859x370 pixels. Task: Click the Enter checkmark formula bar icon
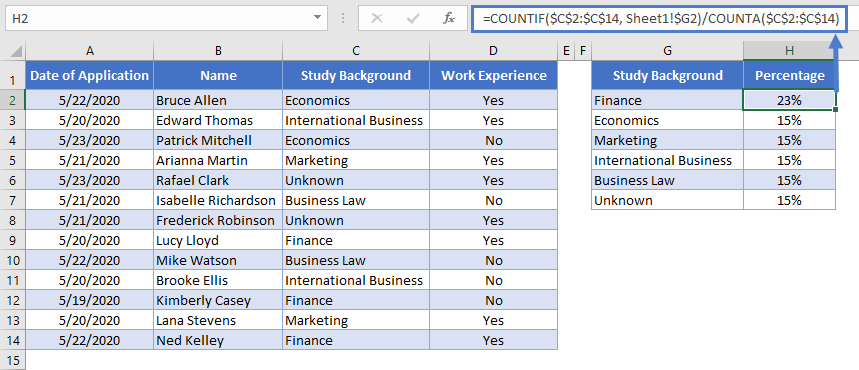click(x=413, y=18)
